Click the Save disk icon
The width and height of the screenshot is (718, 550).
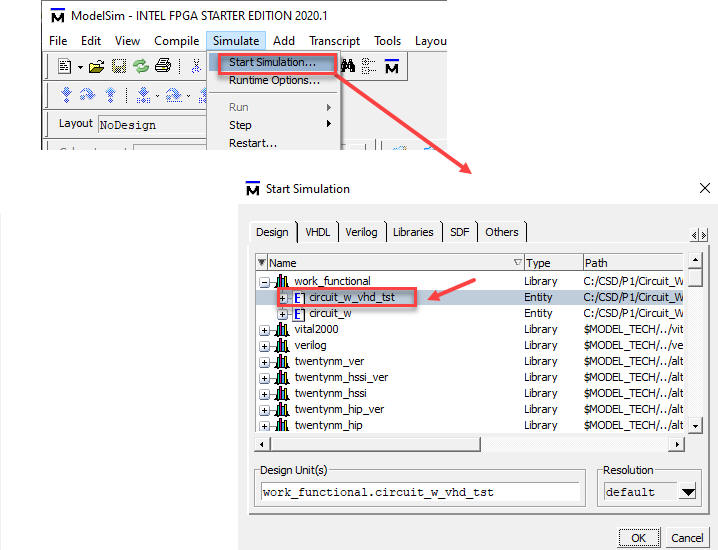[x=119, y=67]
